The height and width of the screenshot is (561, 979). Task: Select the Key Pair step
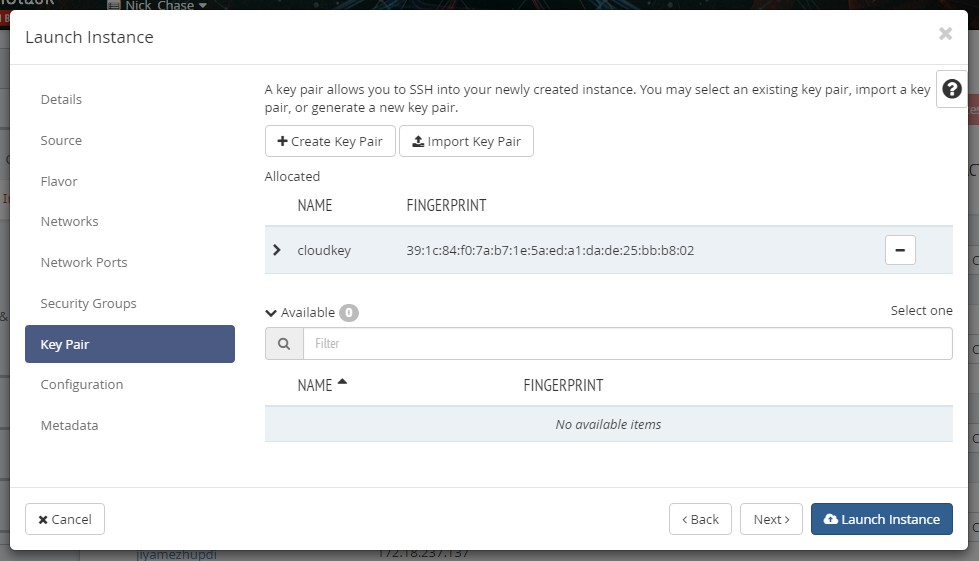[x=130, y=344]
